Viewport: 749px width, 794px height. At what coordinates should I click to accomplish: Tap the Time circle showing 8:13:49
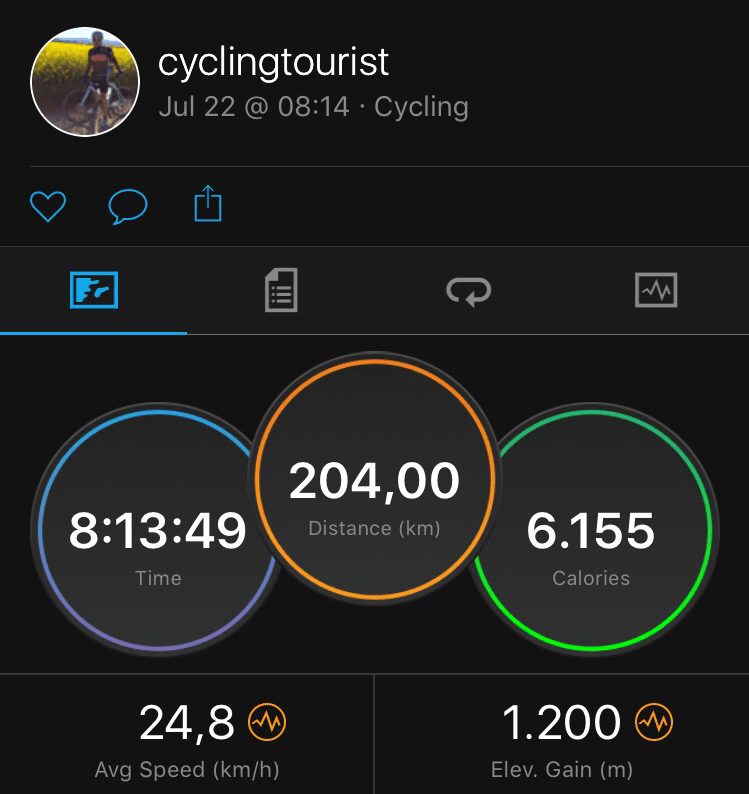click(x=157, y=530)
